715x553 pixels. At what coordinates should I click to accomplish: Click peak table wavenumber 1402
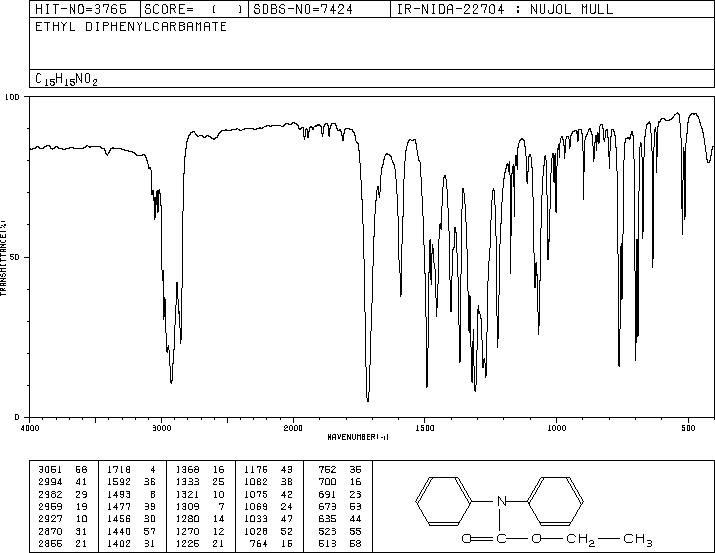coord(119,544)
